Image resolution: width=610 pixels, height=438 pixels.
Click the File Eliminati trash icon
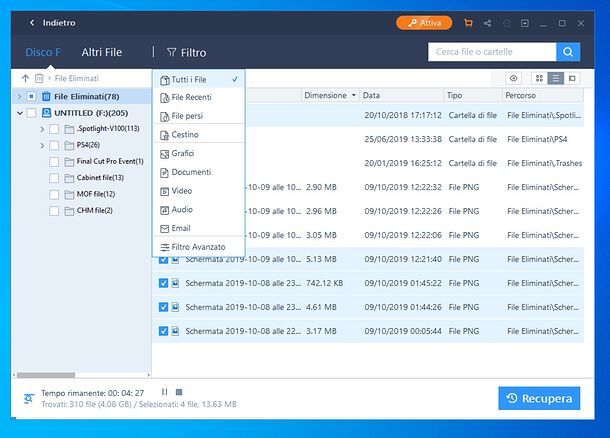pyautogui.click(x=46, y=96)
